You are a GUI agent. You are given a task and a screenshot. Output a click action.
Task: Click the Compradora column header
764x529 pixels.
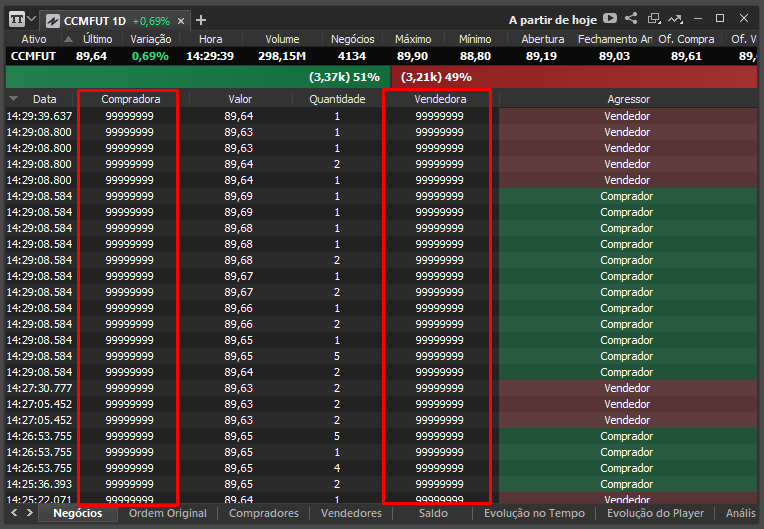tap(131, 99)
